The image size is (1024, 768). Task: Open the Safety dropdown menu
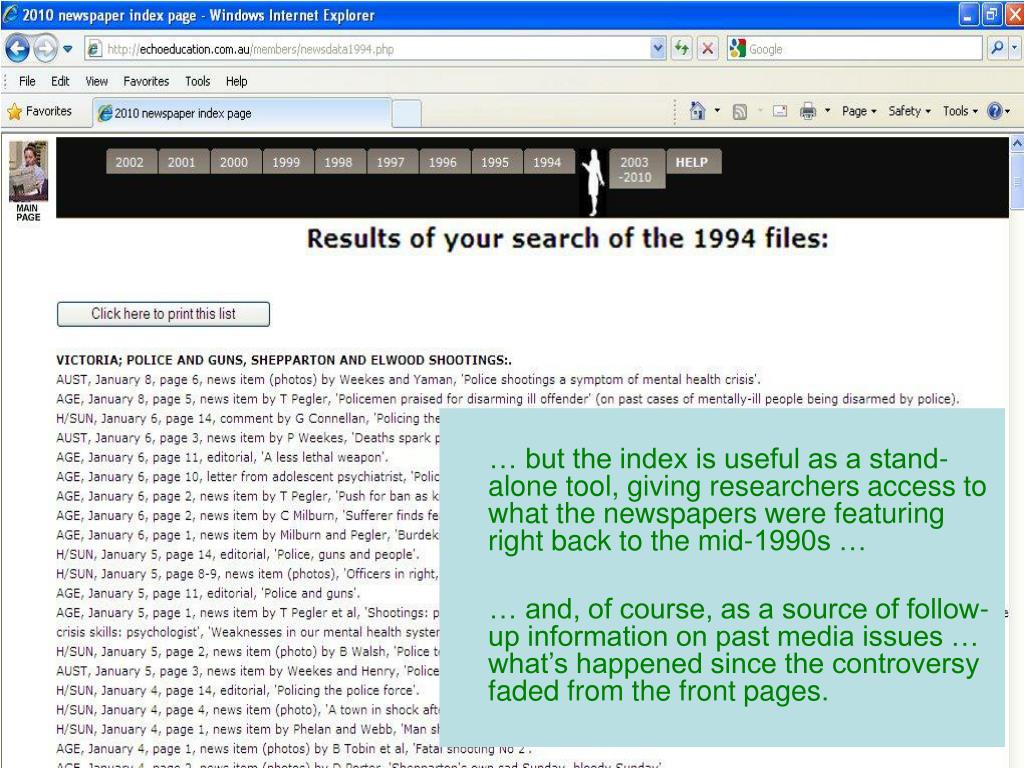point(909,112)
